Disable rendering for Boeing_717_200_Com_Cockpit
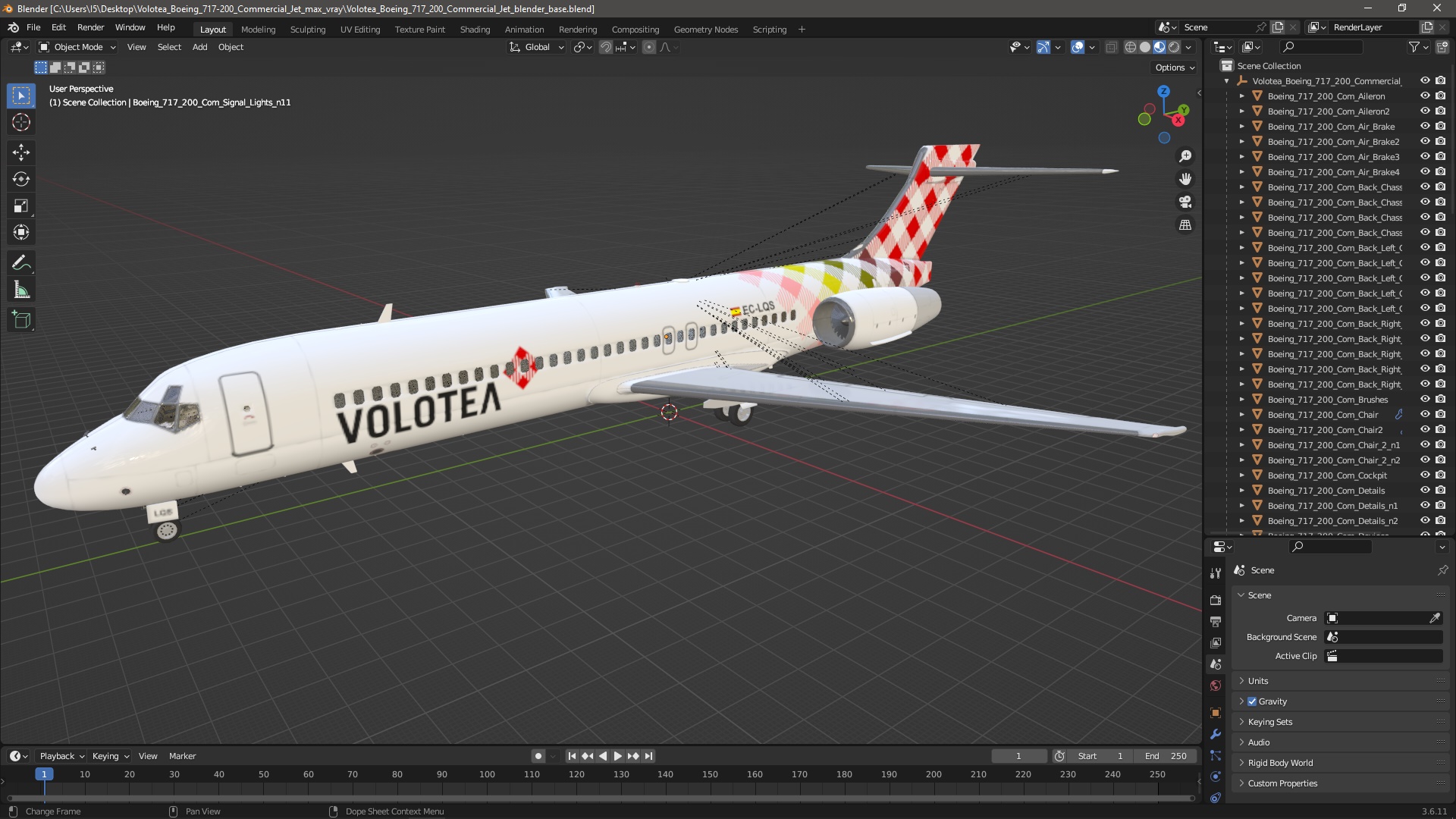Image resolution: width=1456 pixels, height=819 pixels. [x=1440, y=475]
